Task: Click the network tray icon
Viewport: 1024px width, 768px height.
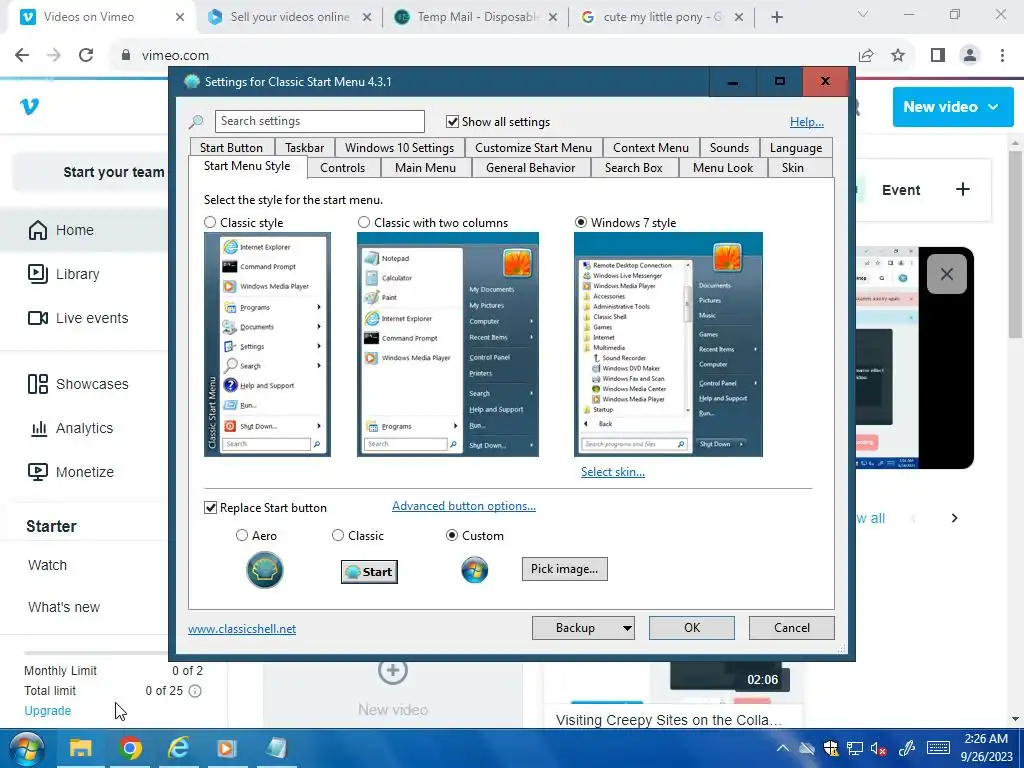Action: [855, 748]
